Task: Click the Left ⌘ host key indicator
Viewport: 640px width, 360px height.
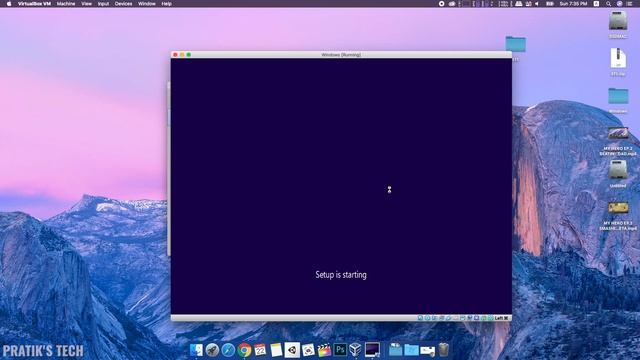Action: [502, 318]
